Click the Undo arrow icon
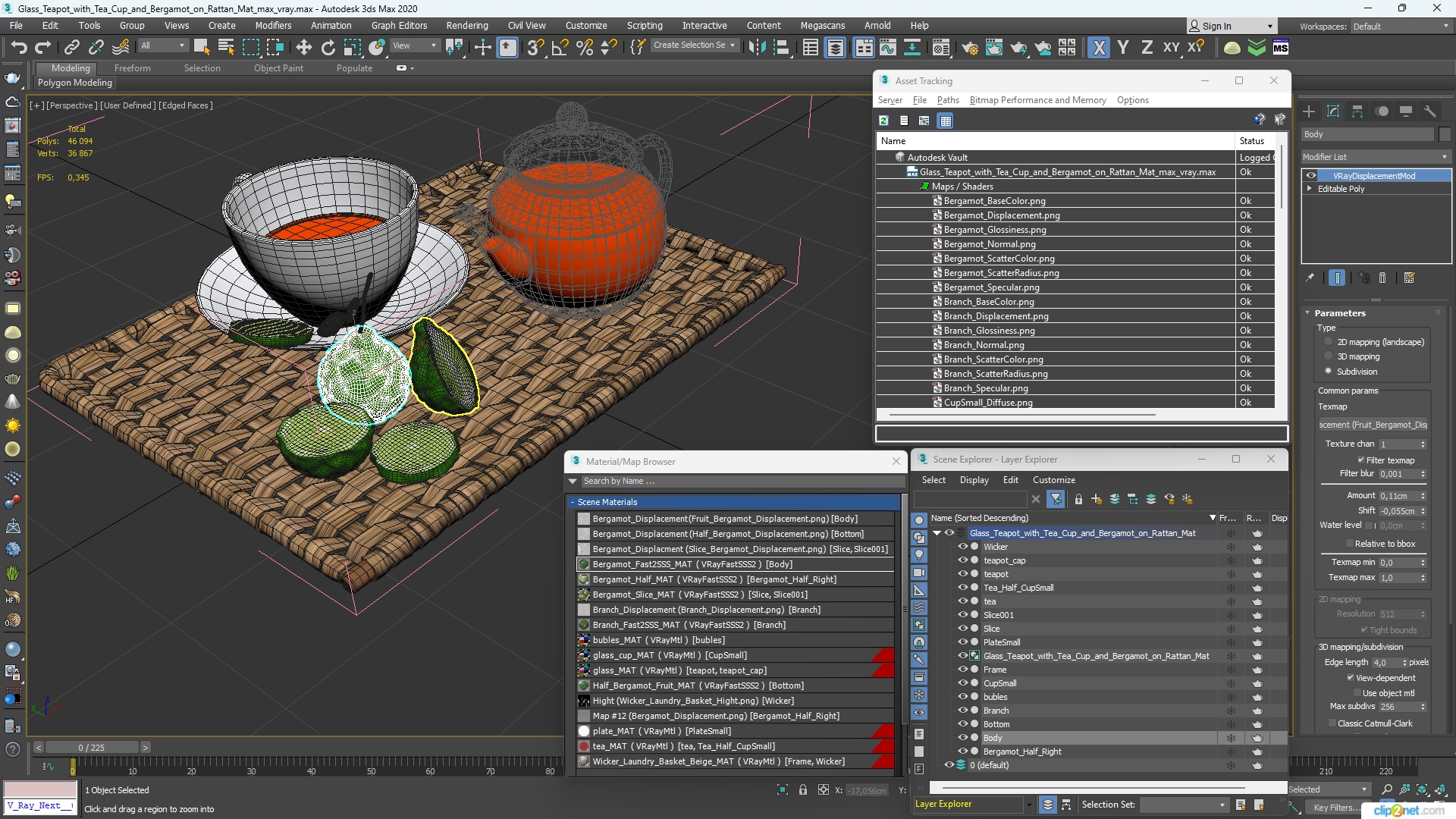The image size is (1456, 819). pyautogui.click(x=18, y=47)
